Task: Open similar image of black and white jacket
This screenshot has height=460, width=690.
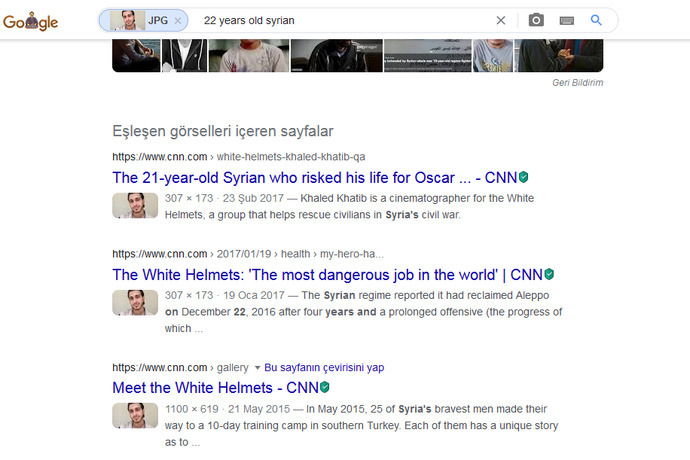Action: point(184,55)
